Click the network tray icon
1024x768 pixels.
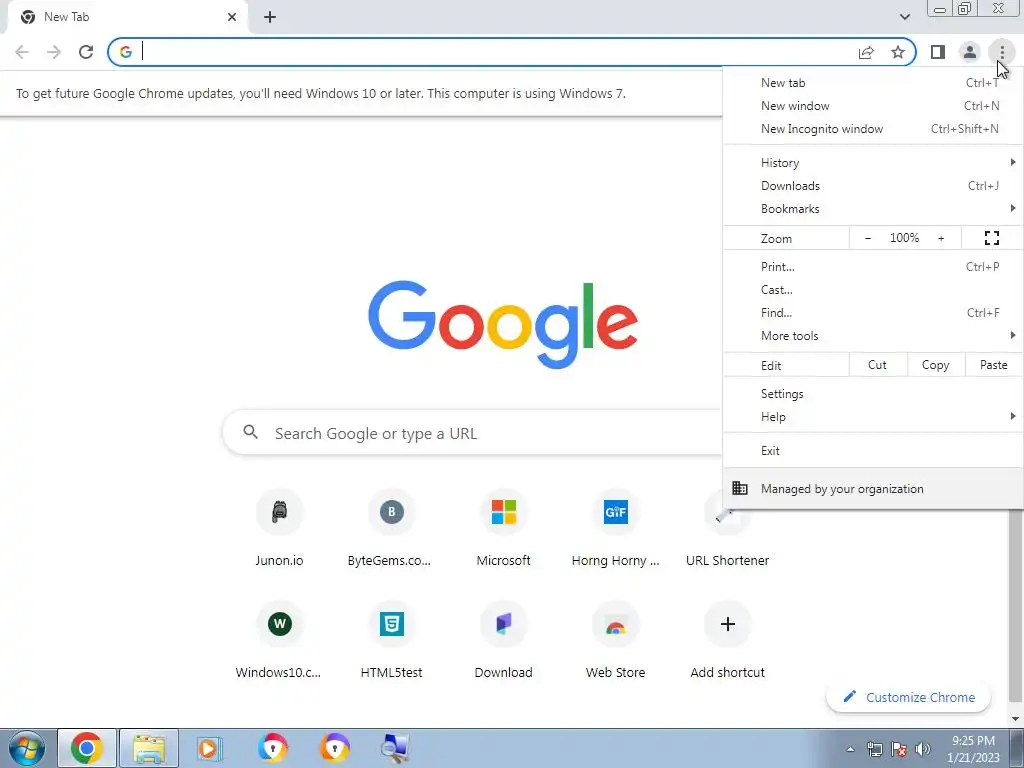pyautogui.click(x=874, y=749)
